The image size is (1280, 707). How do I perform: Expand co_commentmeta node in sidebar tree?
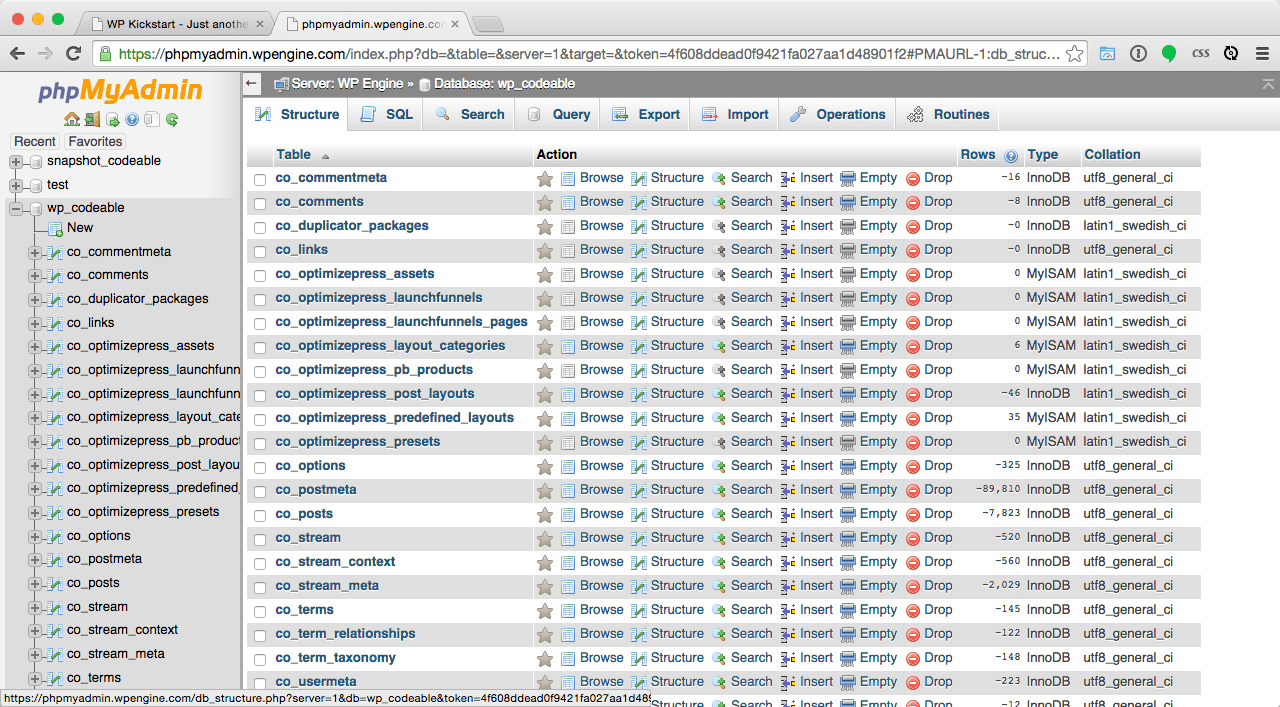(35, 252)
